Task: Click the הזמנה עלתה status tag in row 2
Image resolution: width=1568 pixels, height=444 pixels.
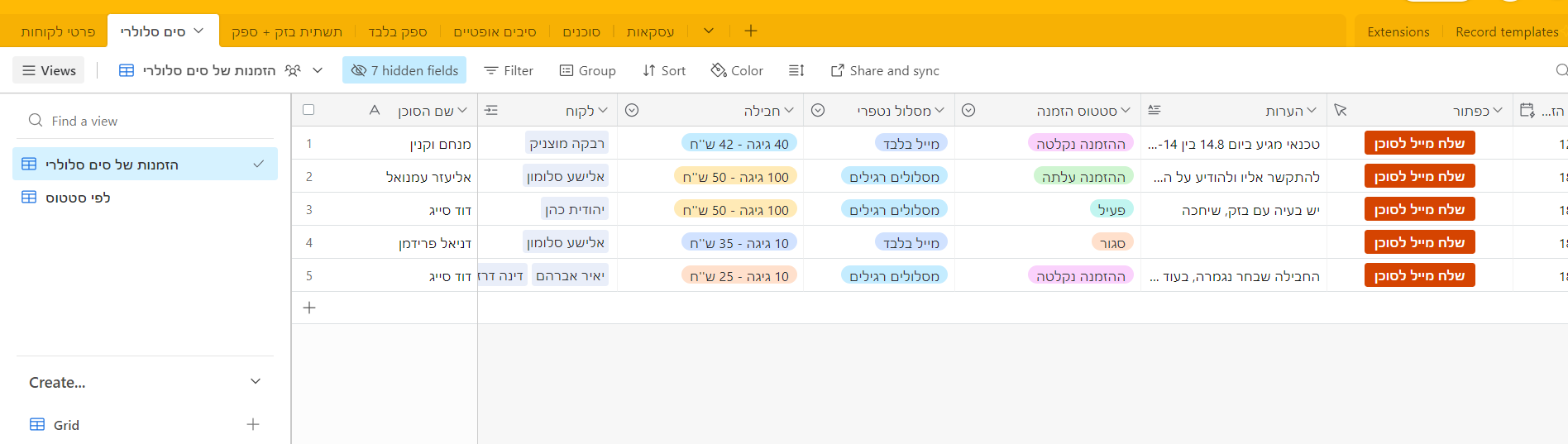Action: click(1083, 176)
